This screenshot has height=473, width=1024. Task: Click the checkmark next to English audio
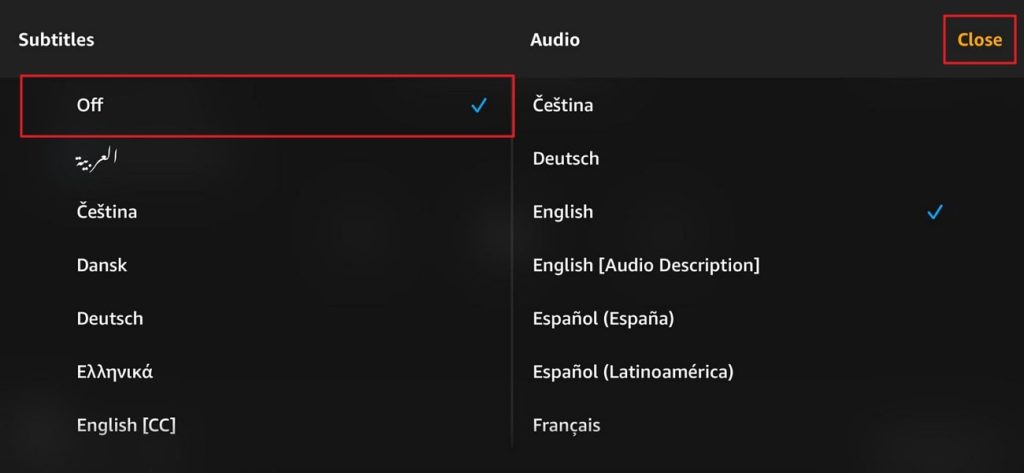pyautogui.click(x=935, y=212)
